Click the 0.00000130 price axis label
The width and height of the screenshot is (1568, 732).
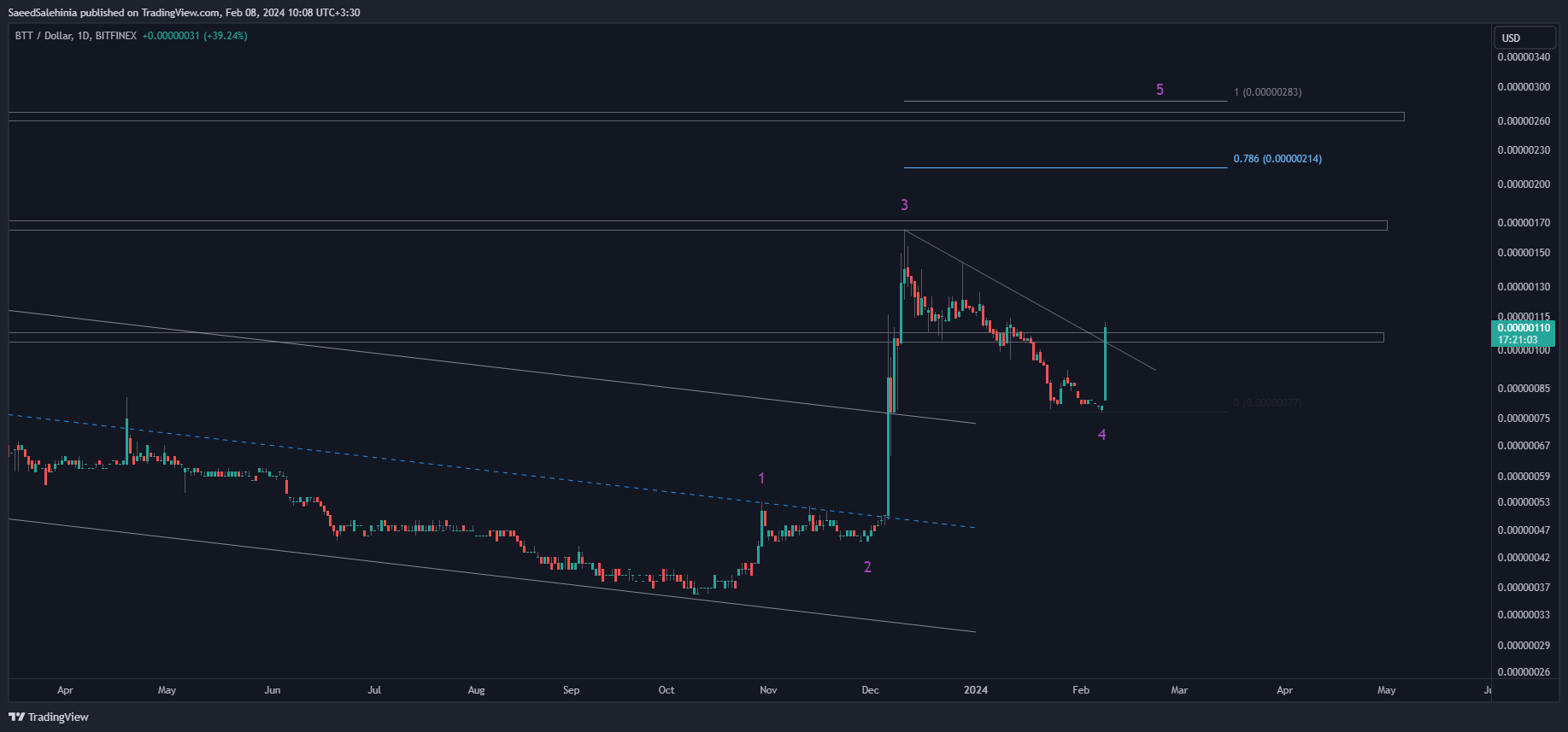coord(1524,287)
